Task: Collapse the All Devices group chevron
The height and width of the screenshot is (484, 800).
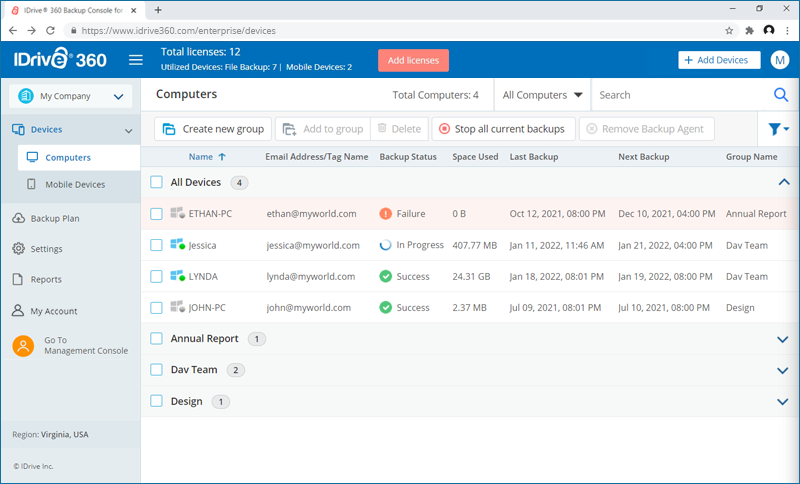Action: [784, 182]
